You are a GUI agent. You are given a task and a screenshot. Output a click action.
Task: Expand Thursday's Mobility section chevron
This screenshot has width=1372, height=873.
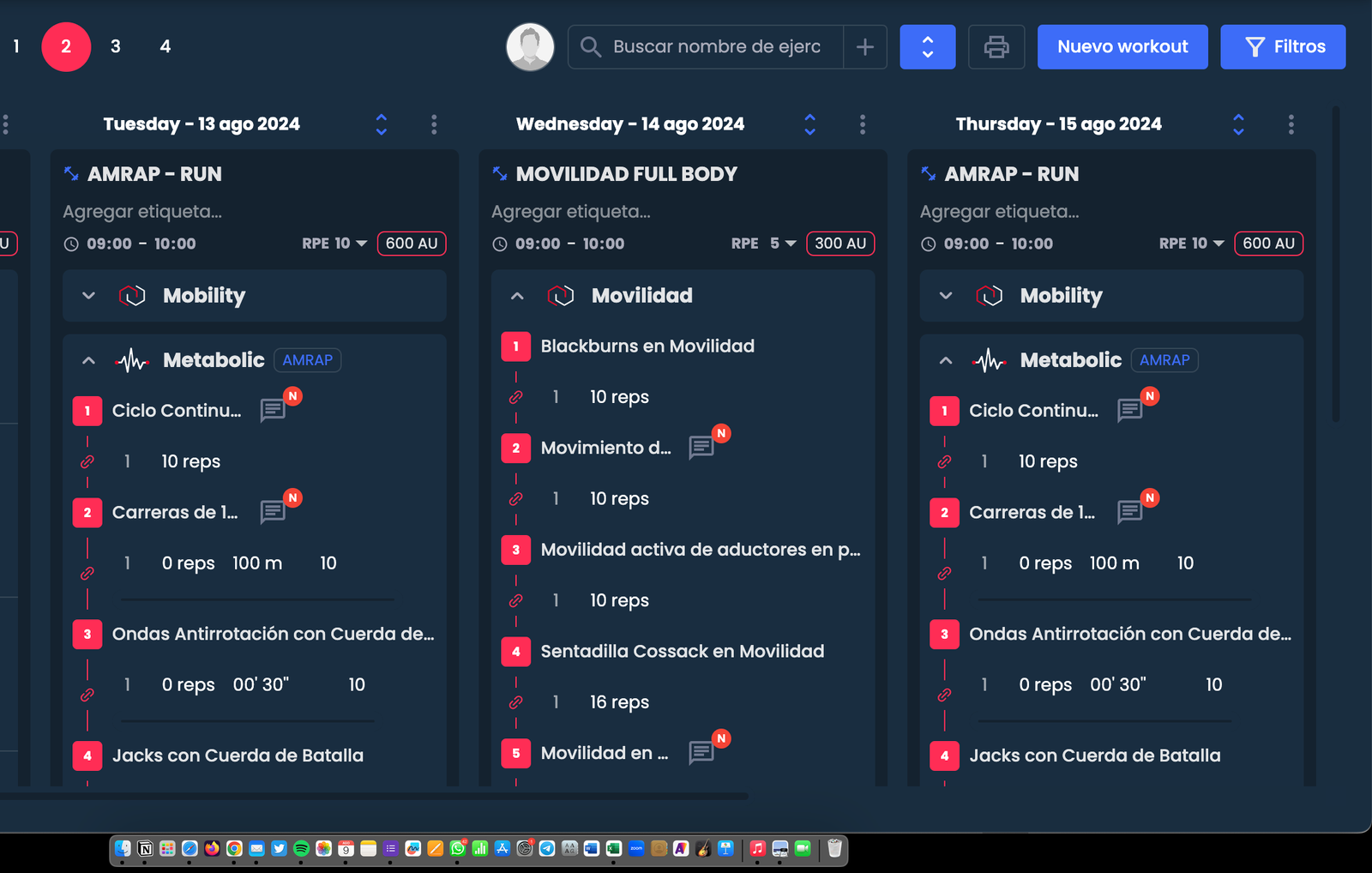pos(946,296)
